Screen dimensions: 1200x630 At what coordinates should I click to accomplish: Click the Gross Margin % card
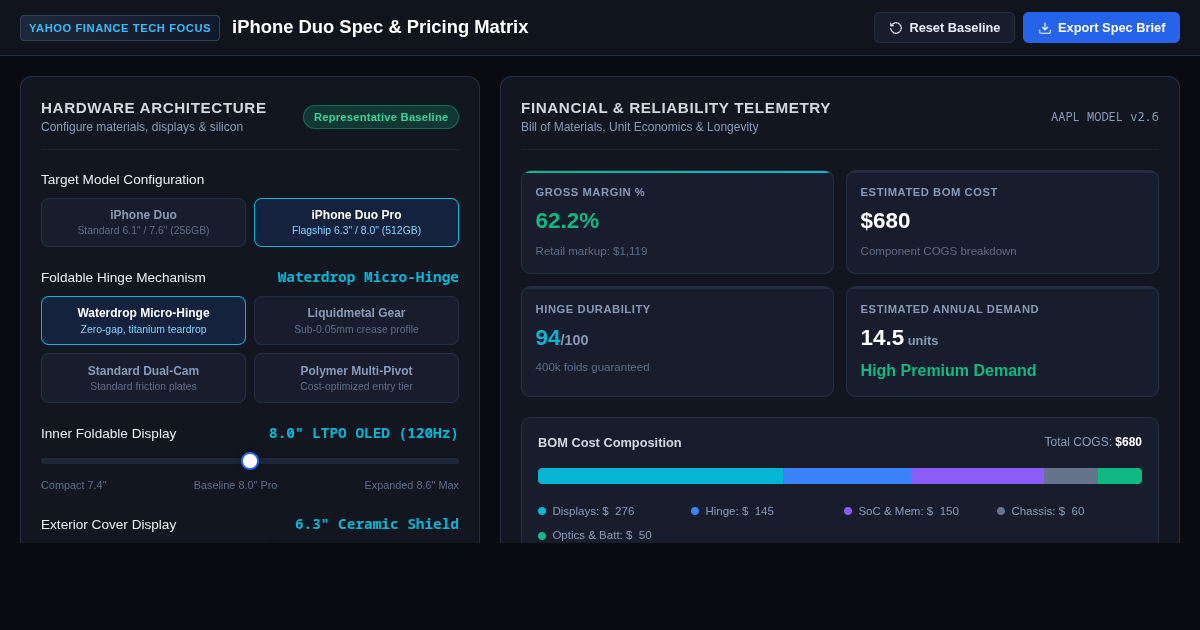[677, 222]
